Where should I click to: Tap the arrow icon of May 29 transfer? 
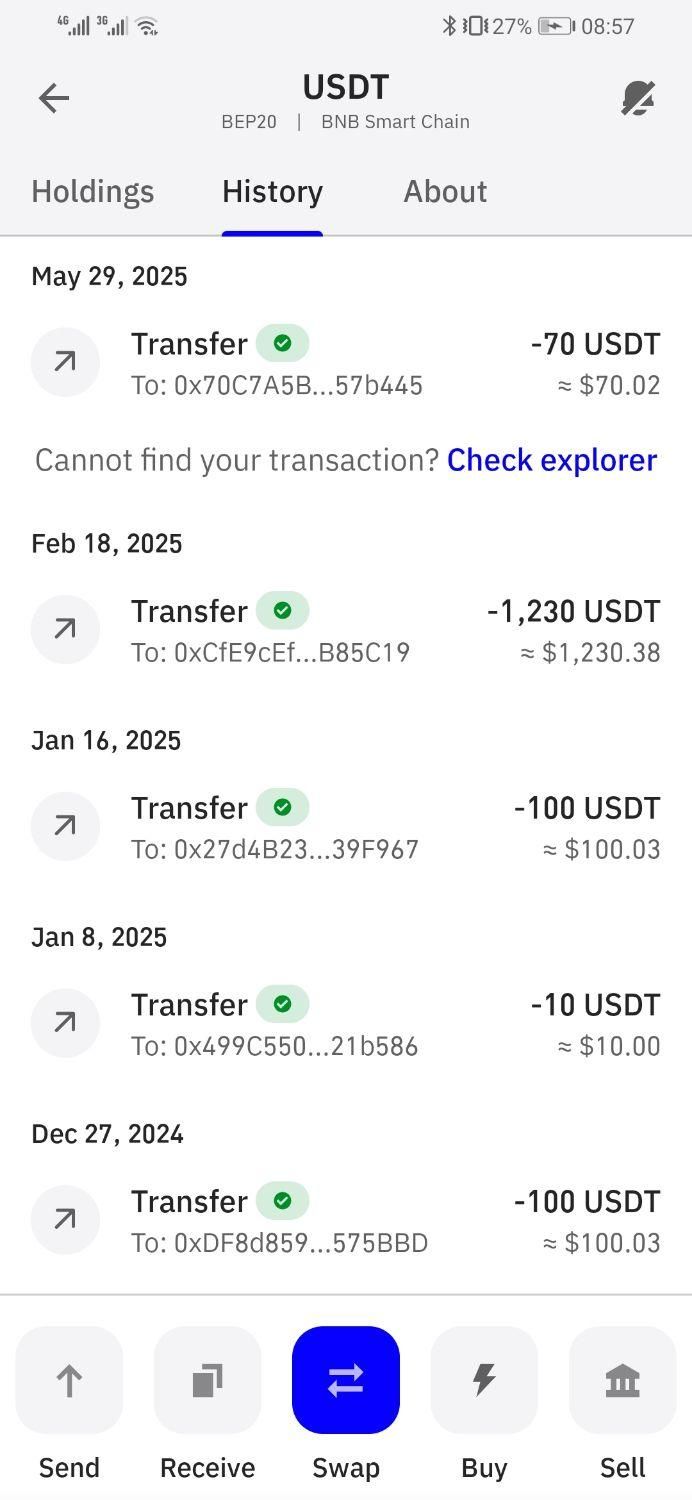[x=65, y=362]
